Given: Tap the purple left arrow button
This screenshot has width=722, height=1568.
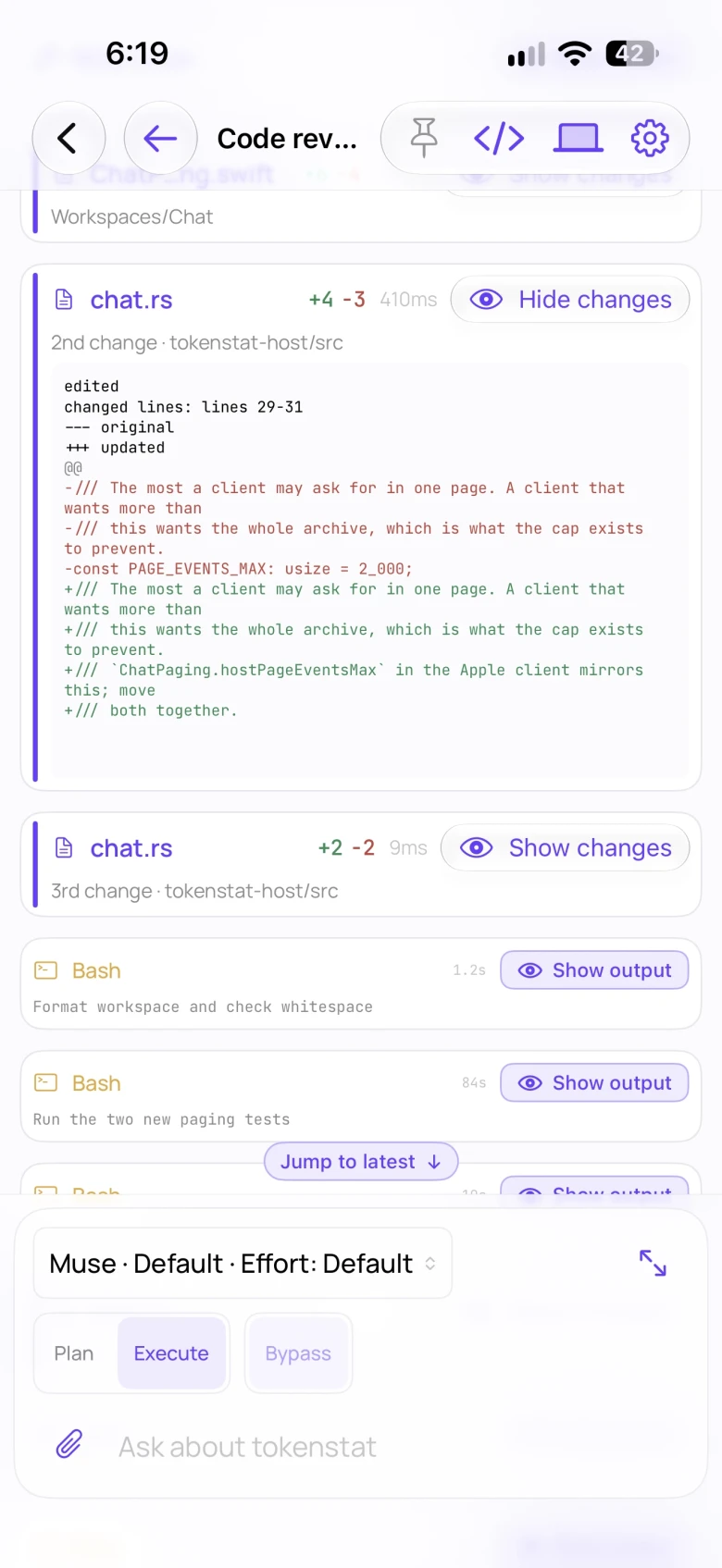Looking at the screenshot, I should point(160,139).
